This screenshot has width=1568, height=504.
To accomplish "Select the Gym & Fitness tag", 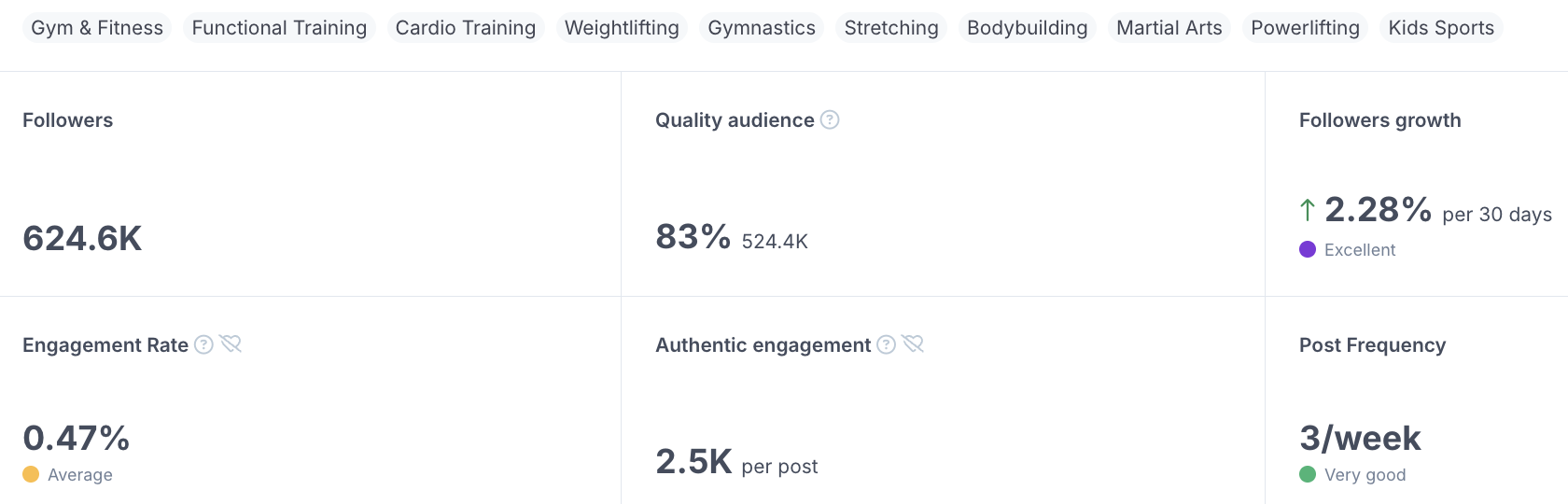I will click(97, 28).
